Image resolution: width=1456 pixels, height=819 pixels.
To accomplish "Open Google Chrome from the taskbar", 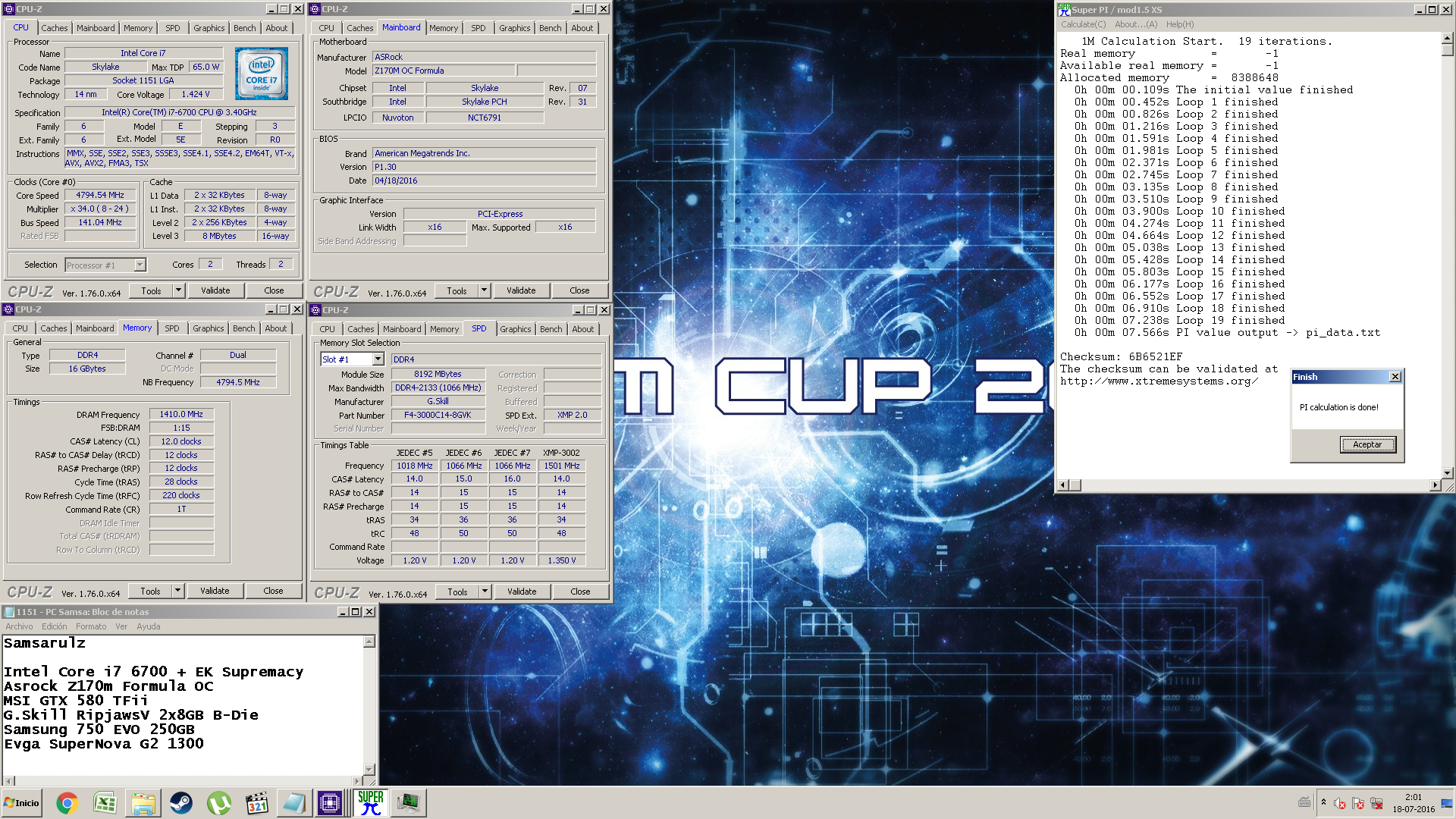I will point(67,803).
